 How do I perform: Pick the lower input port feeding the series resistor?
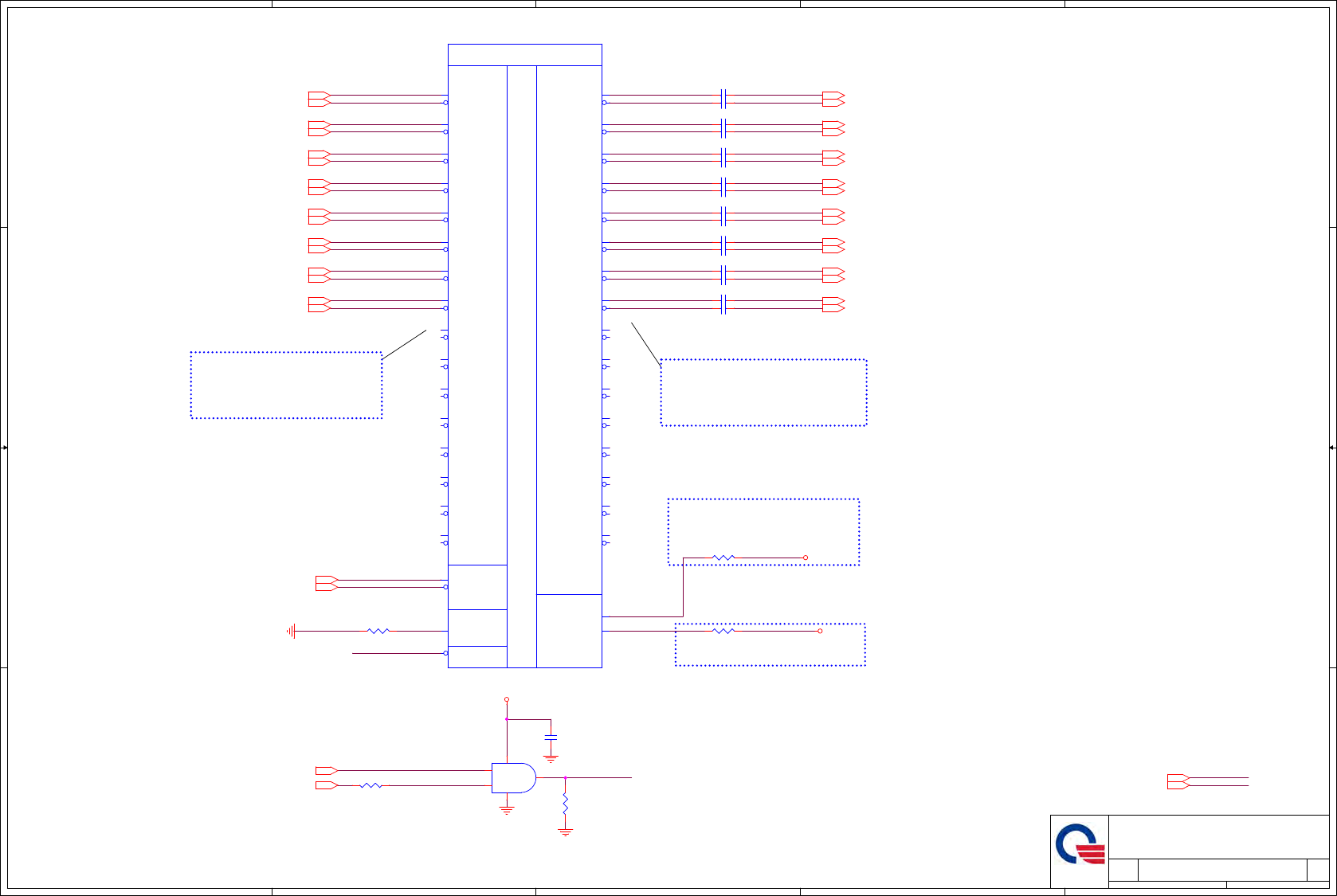[327, 785]
